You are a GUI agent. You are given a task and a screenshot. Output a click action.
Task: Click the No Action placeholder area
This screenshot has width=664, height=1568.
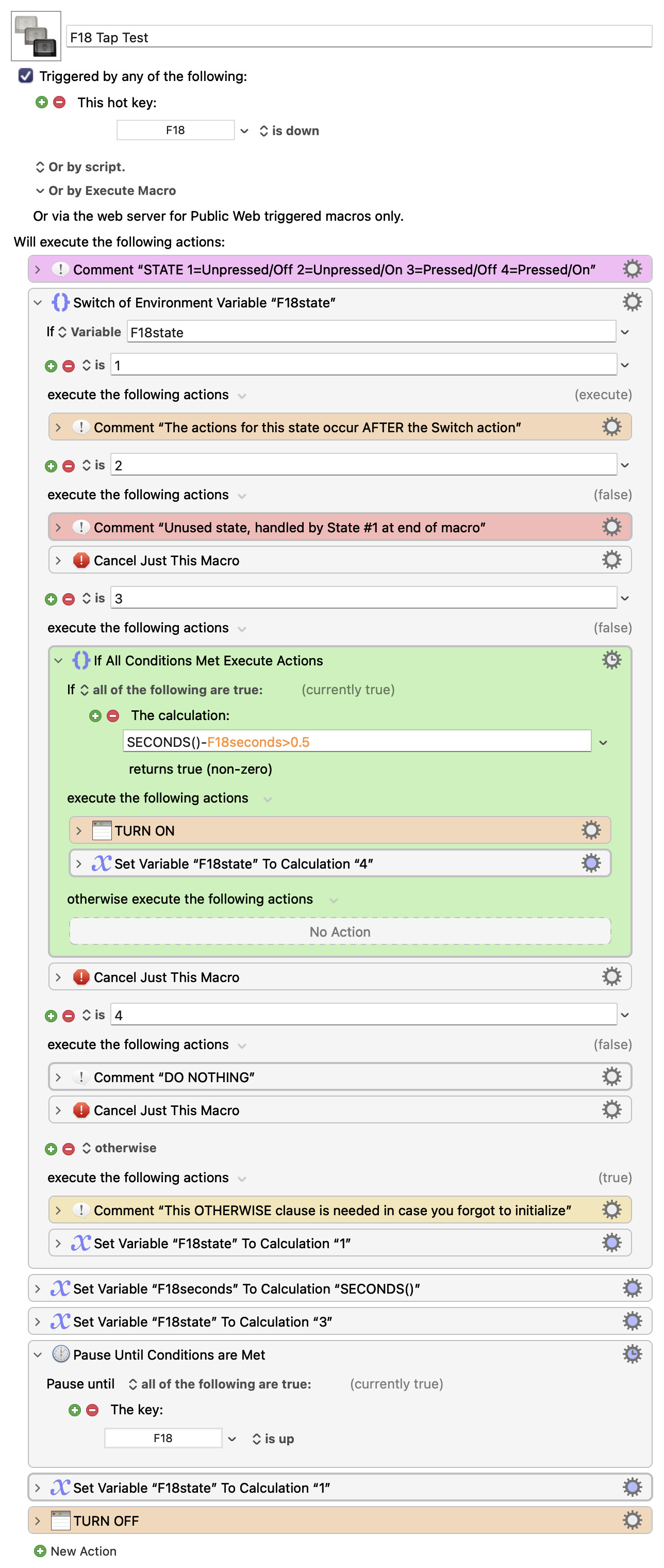340,932
